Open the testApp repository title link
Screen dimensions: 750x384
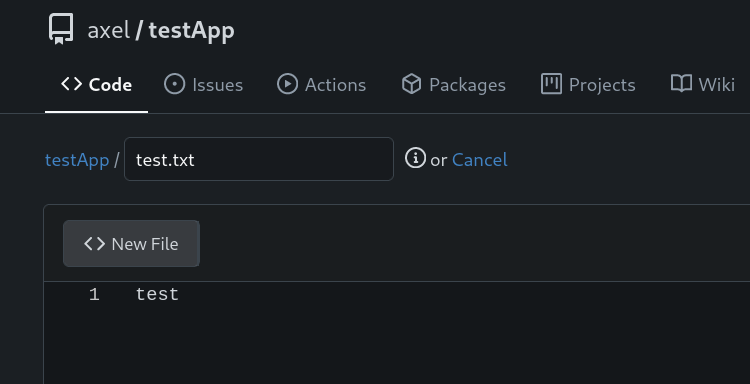tap(191, 30)
